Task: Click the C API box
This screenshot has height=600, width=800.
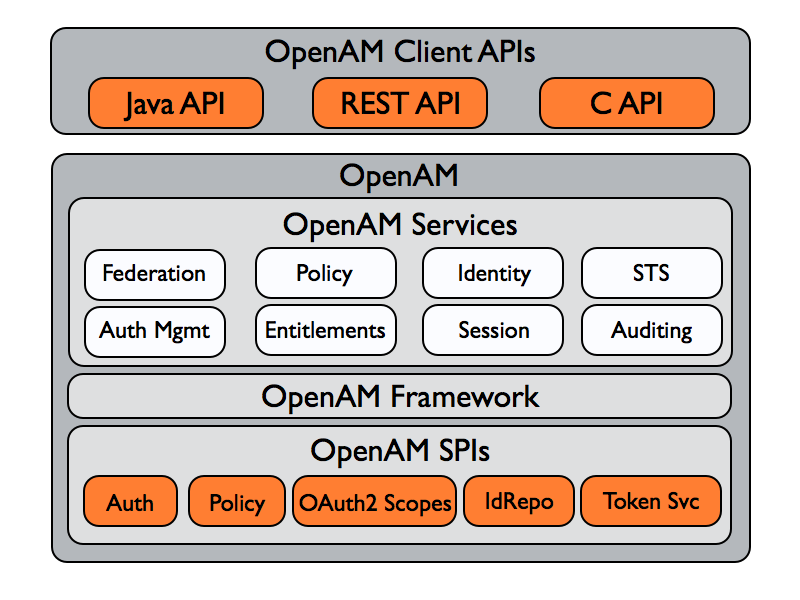Action: (x=627, y=103)
